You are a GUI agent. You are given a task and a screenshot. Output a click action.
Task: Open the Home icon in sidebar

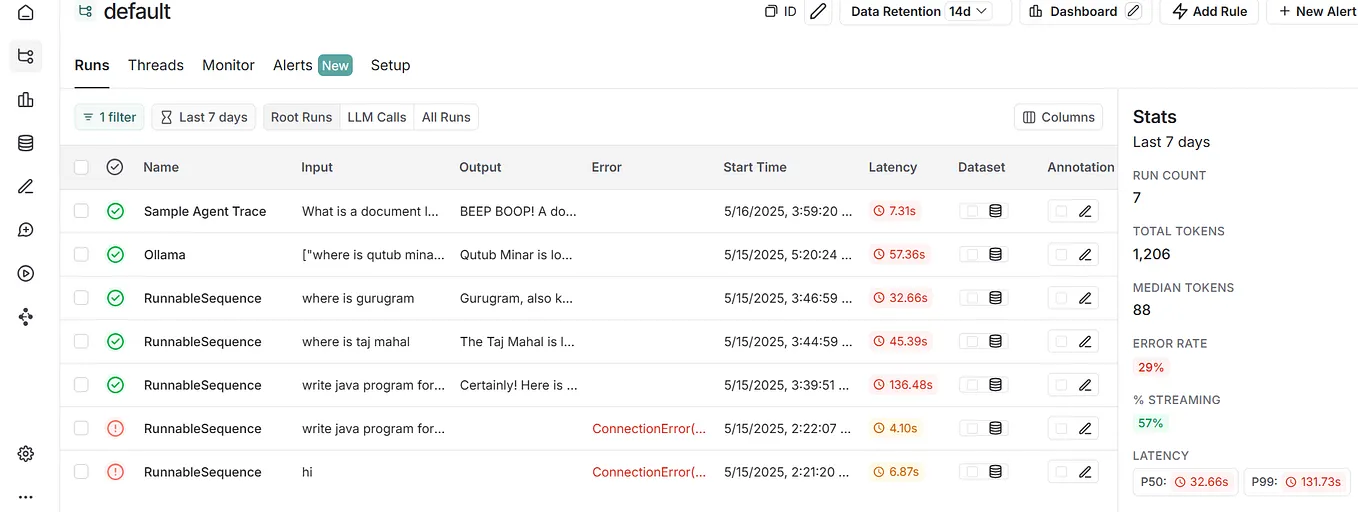click(26, 13)
